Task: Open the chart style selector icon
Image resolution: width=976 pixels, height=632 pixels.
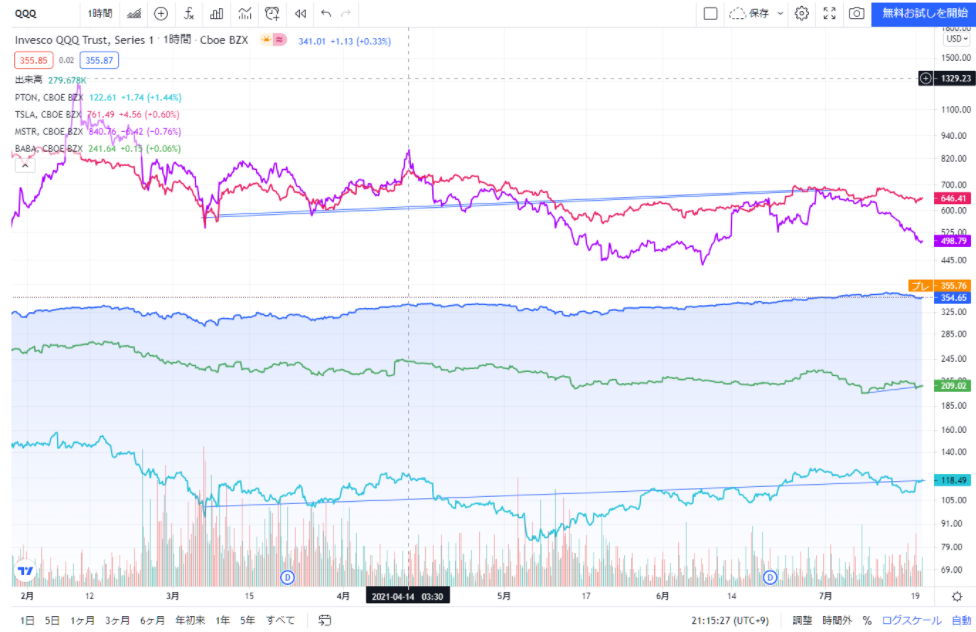Action: (134, 14)
